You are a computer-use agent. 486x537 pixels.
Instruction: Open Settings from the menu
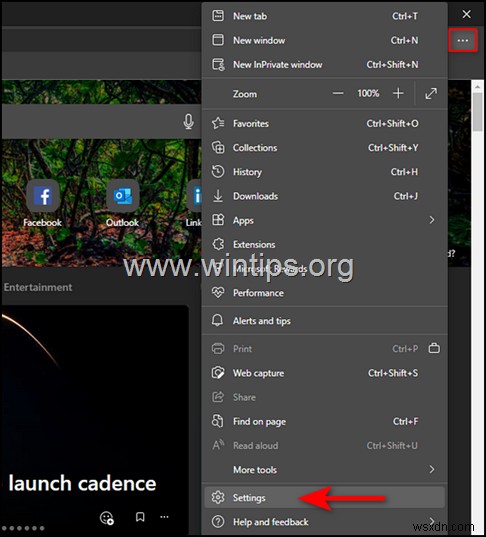click(x=324, y=498)
